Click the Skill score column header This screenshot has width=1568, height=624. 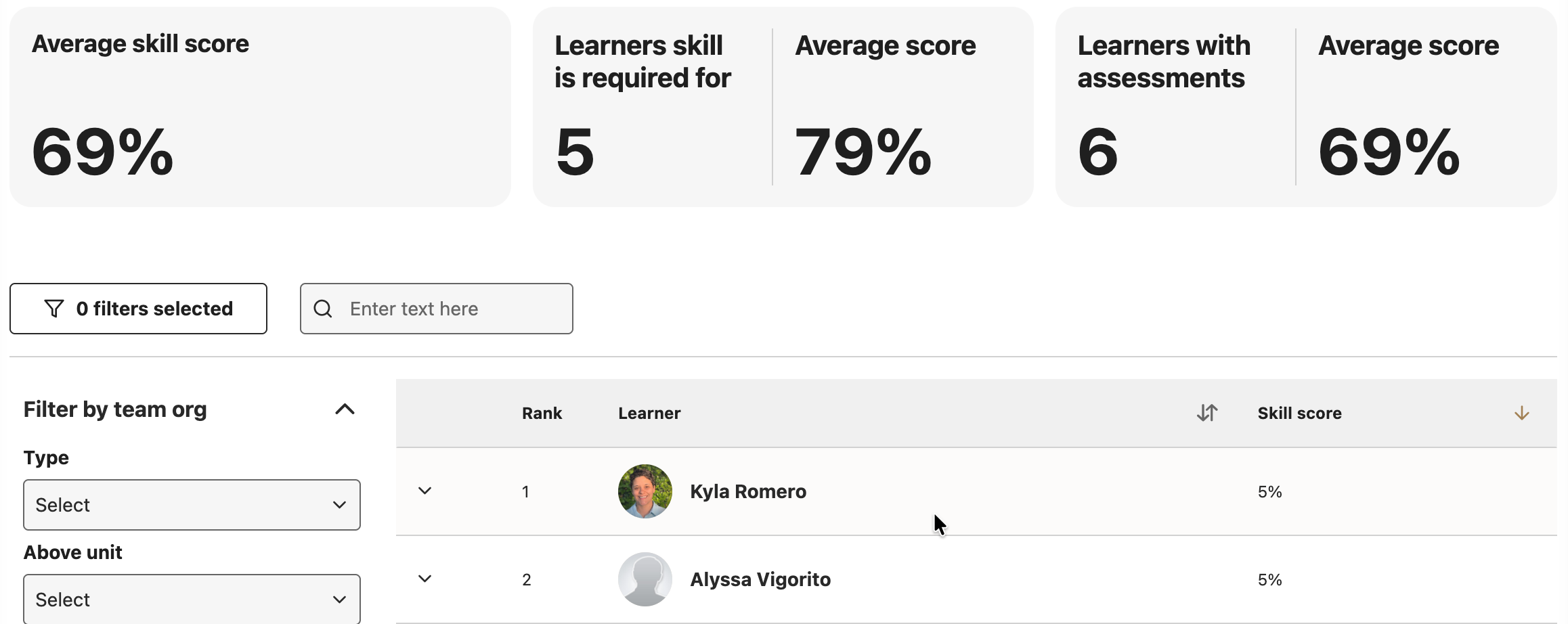tap(1299, 413)
